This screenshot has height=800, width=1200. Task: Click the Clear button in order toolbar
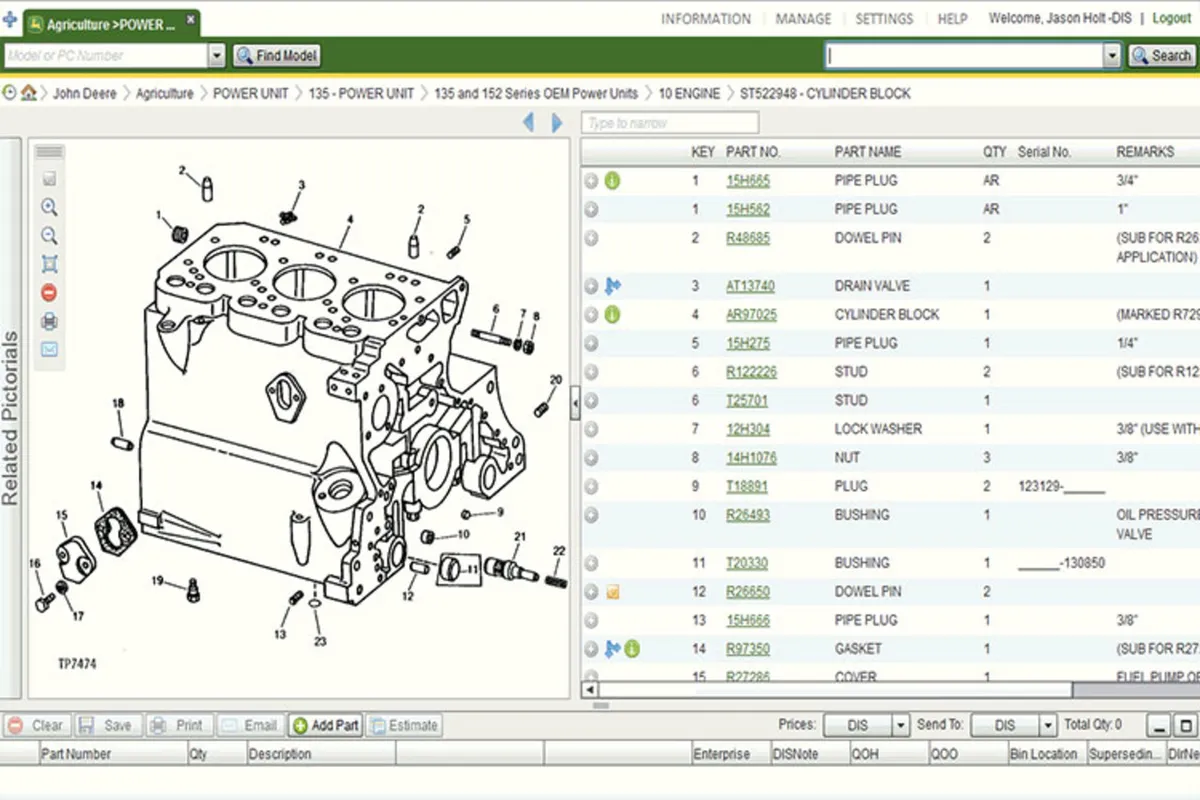pyautogui.click(x=36, y=725)
